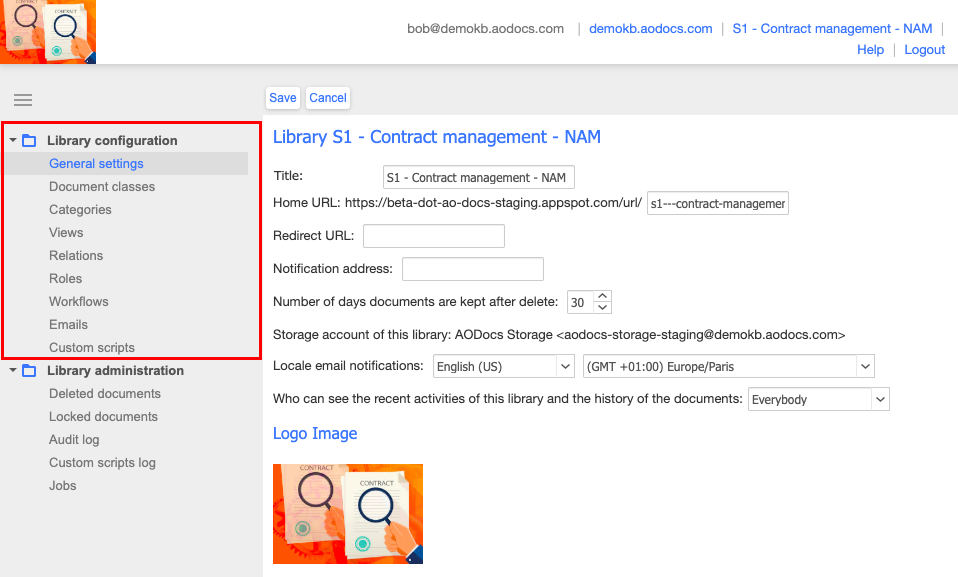Open Emails configuration
Viewport: 958px width, 577px height.
[68, 325]
